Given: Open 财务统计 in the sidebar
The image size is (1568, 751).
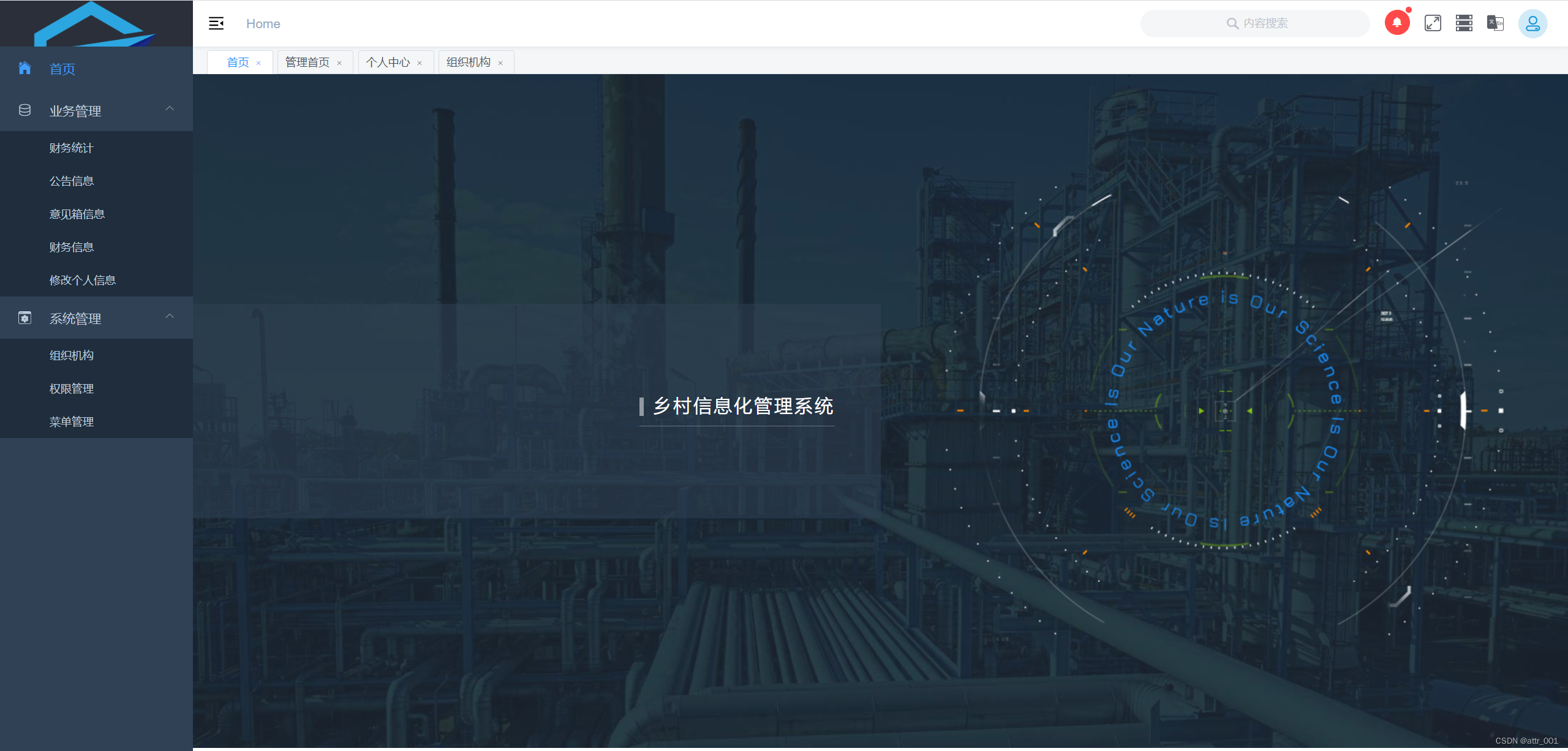Looking at the screenshot, I should point(72,148).
